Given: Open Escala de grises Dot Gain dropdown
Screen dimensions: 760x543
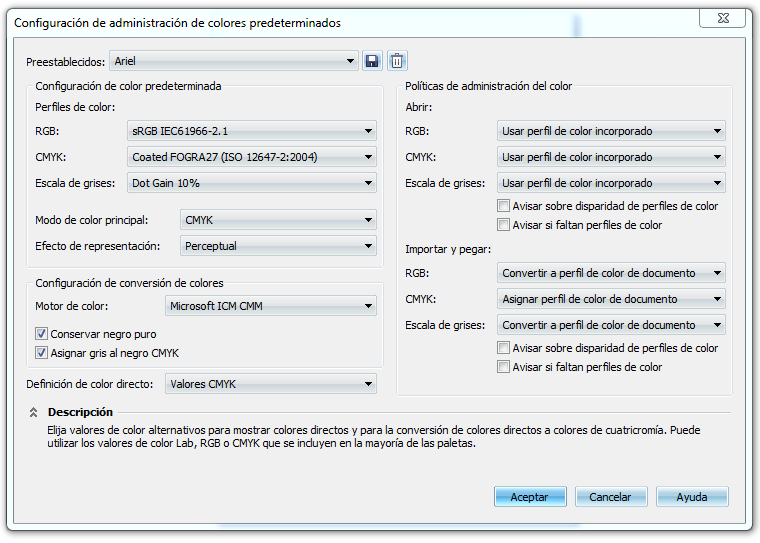Looking at the screenshot, I should pos(252,183).
